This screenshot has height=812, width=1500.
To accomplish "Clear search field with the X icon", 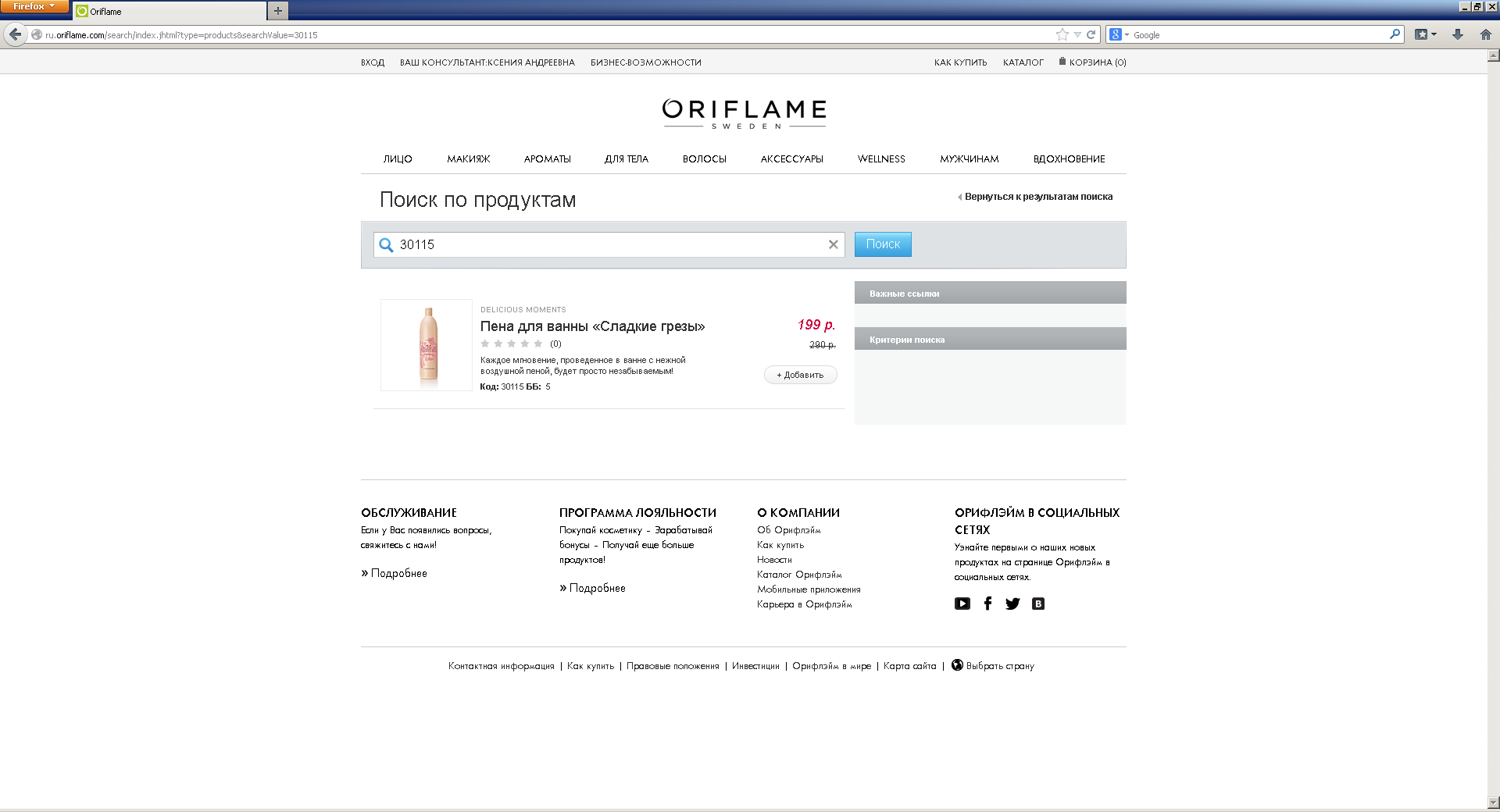I will click(834, 244).
